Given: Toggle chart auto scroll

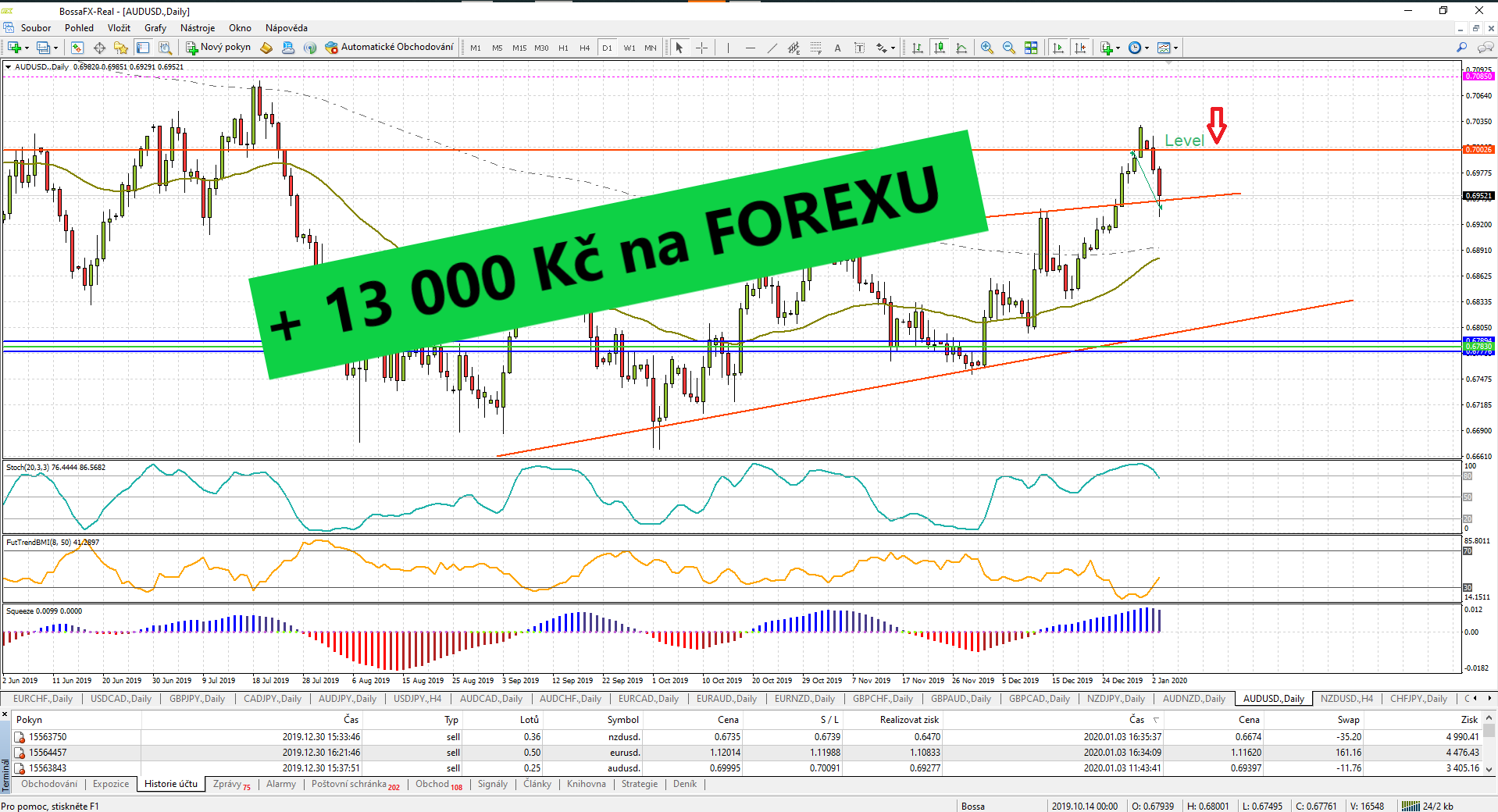Looking at the screenshot, I should (x=1058, y=48).
